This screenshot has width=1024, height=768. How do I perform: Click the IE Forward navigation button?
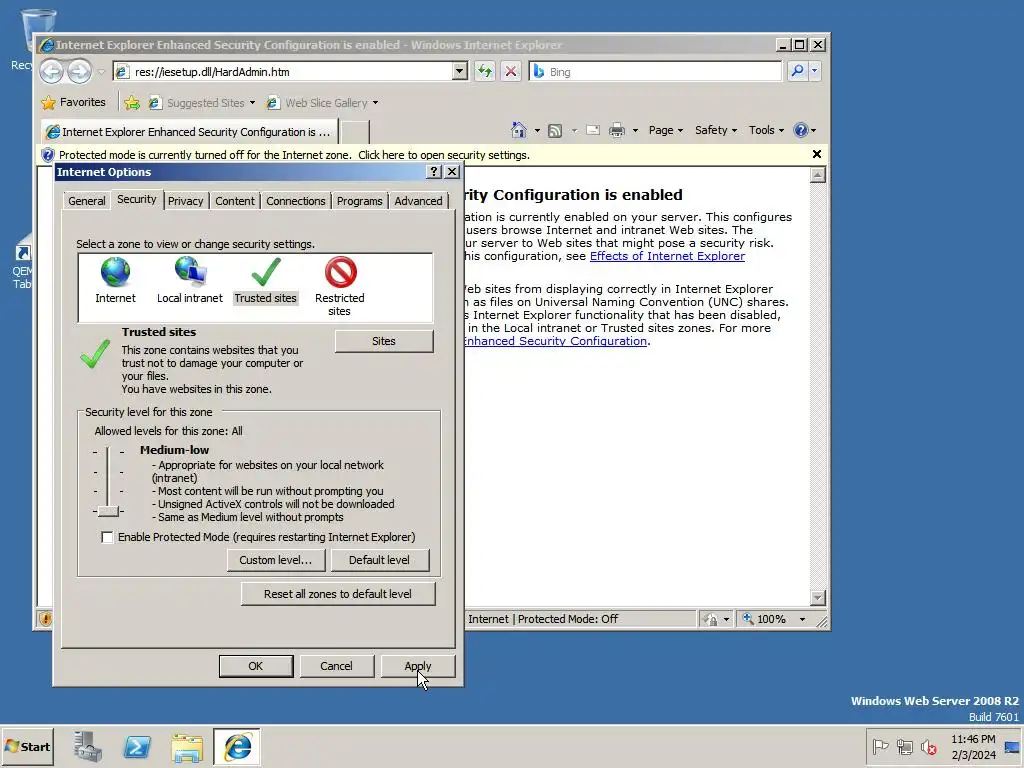click(79, 71)
